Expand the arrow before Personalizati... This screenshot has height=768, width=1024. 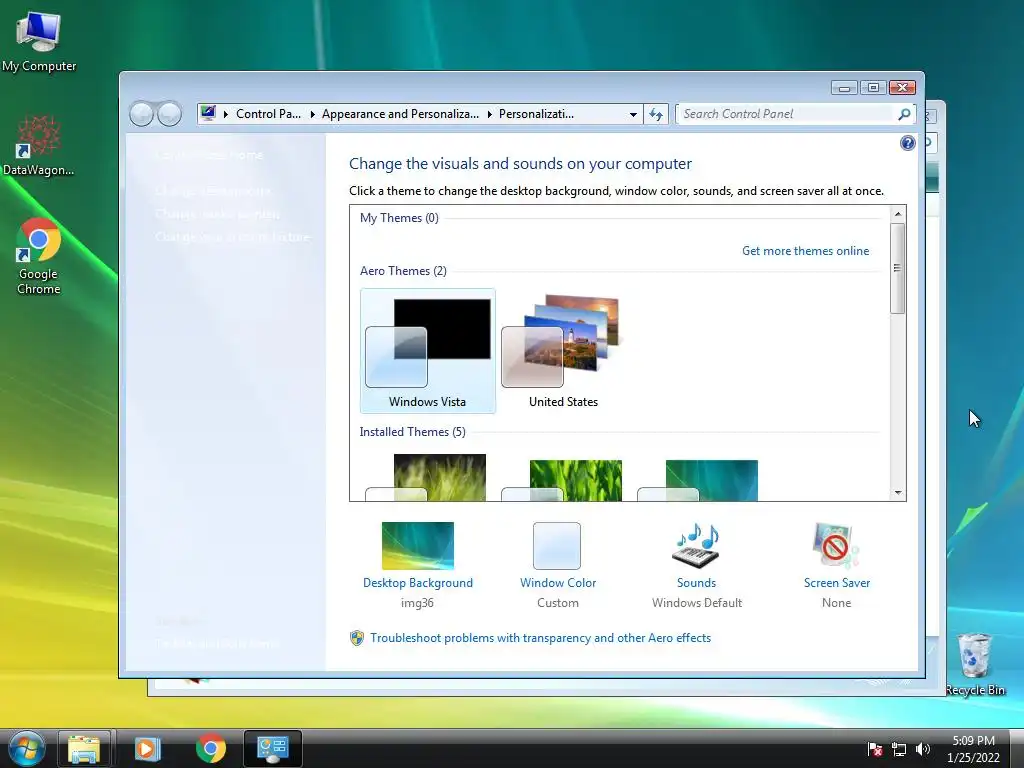click(x=489, y=114)
